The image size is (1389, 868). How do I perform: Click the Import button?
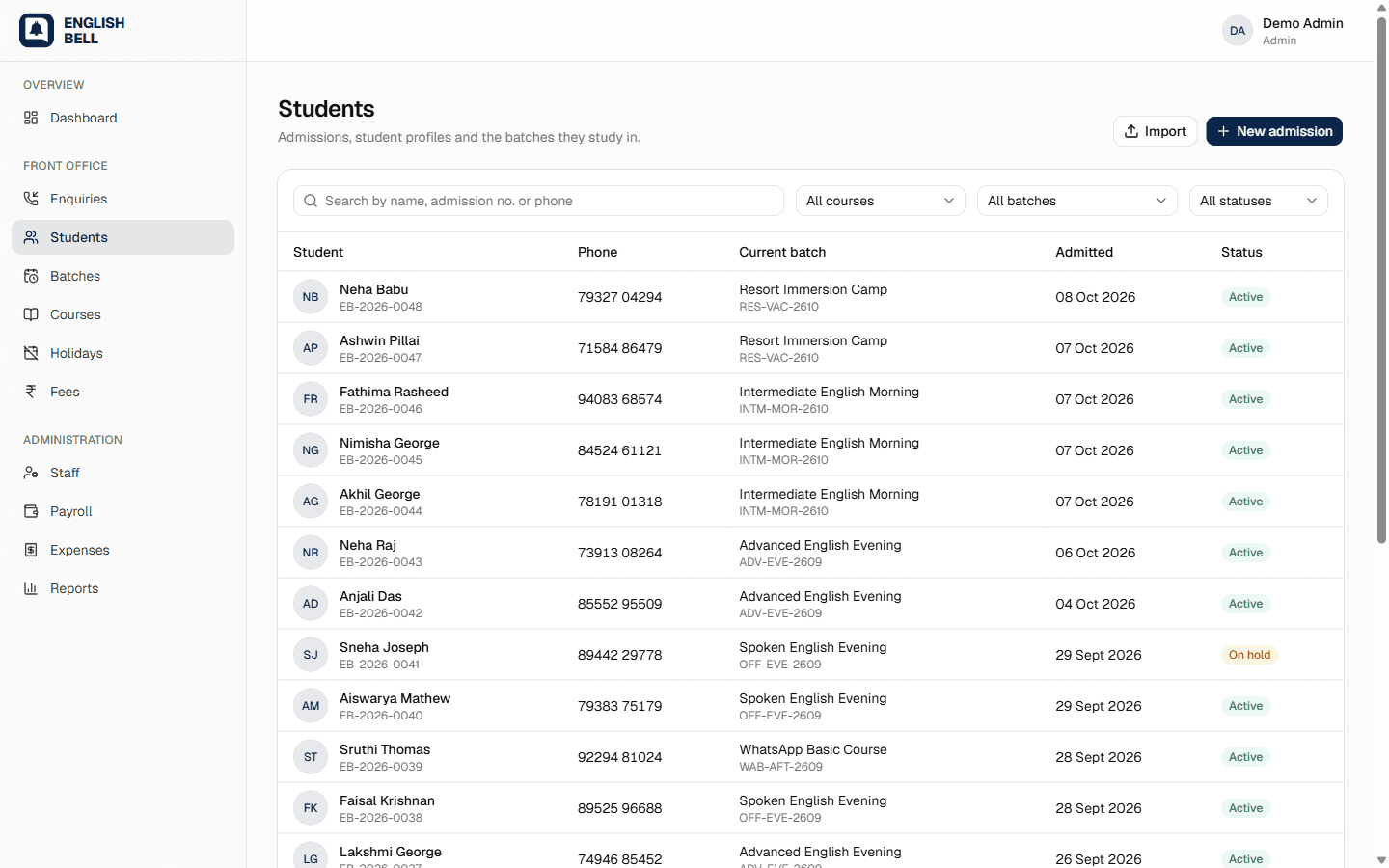pyautogui.click(x=1156, y=131)
